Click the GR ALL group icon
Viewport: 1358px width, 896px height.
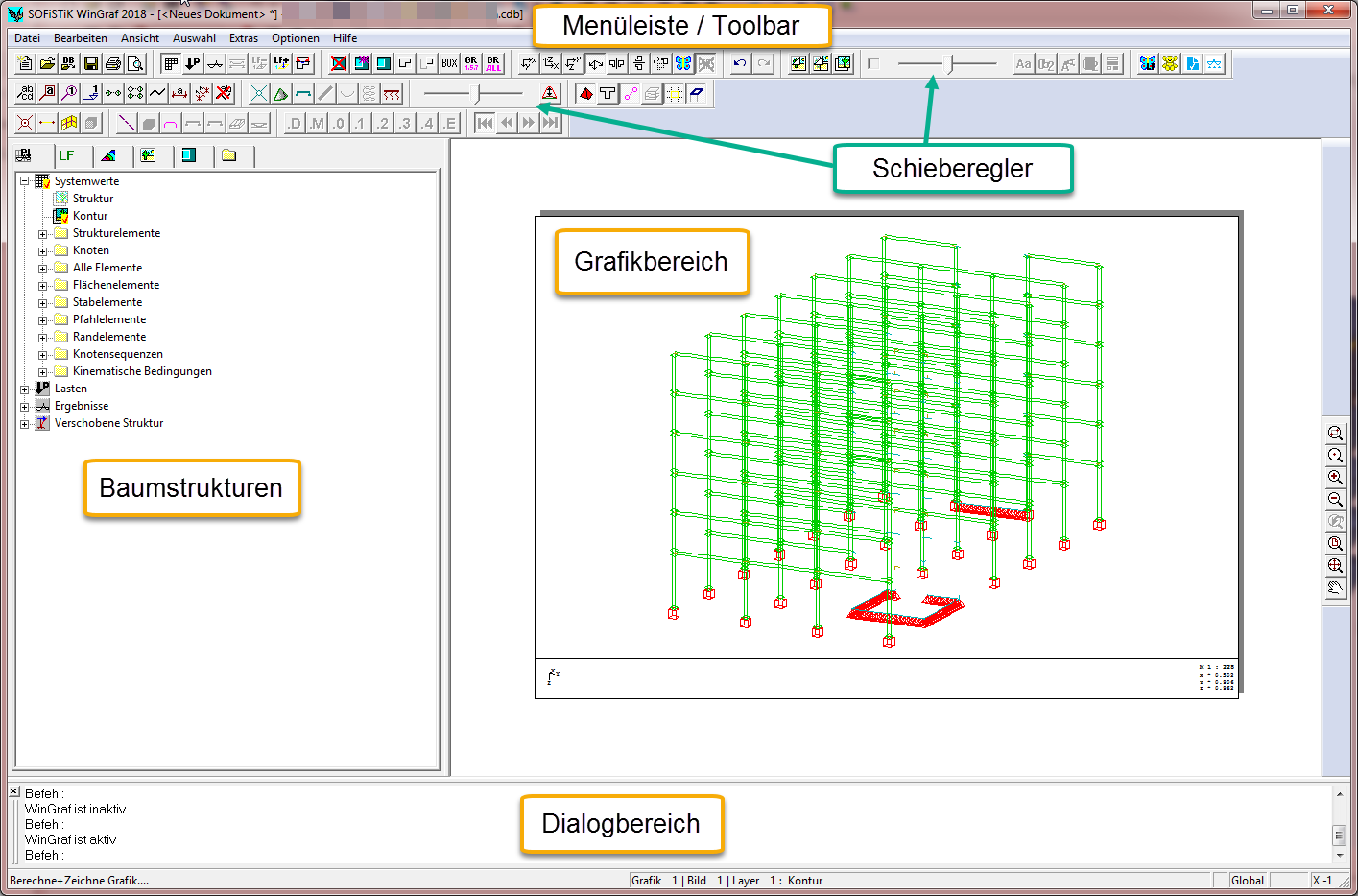click(493, 64)
